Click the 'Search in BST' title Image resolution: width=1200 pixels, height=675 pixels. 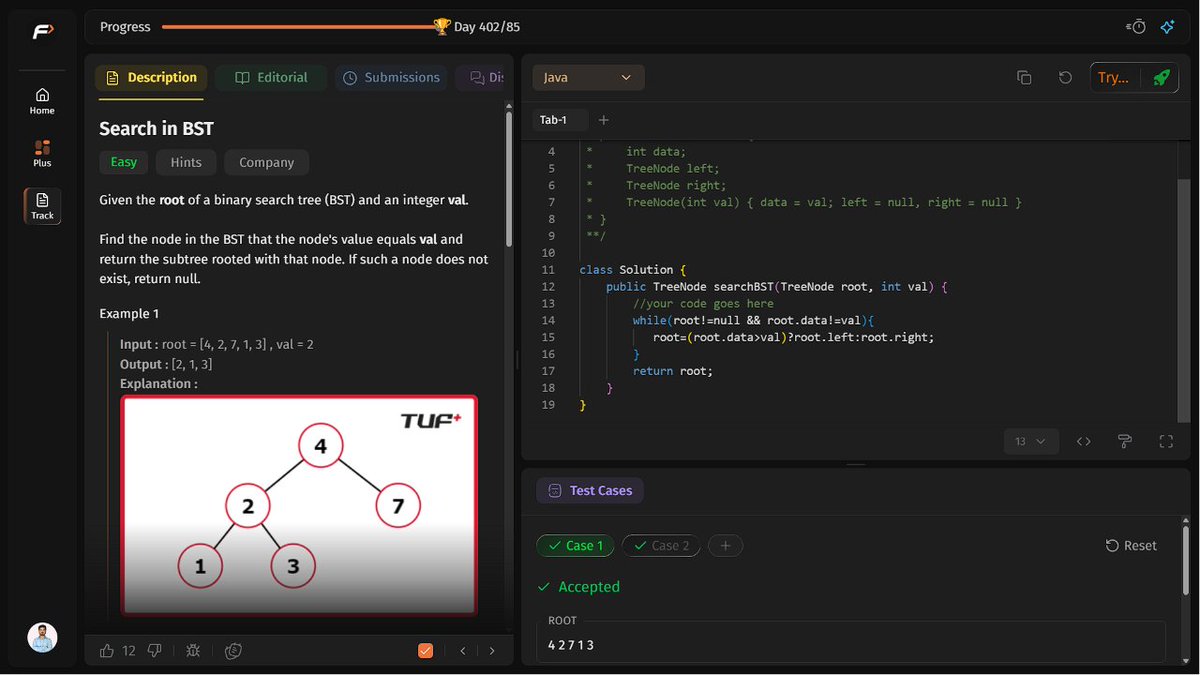(156, 128)
